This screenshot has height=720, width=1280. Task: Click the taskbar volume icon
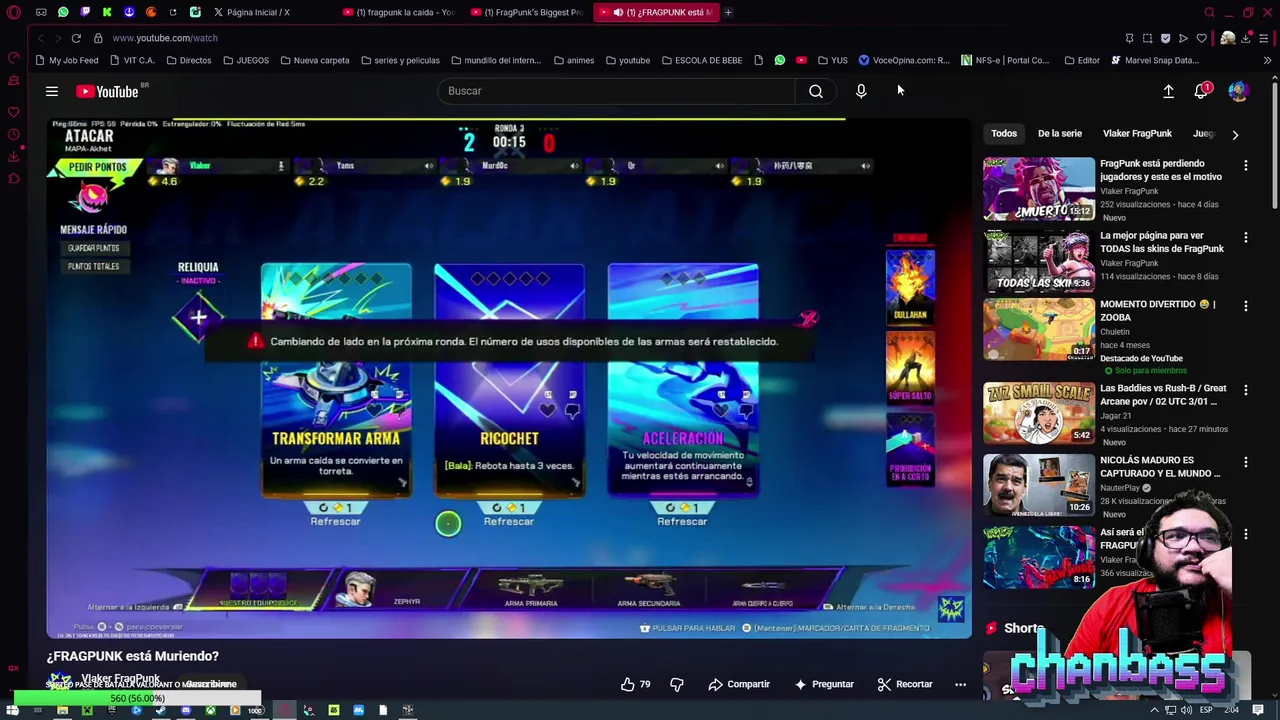pyautogui.click(x=1187, y=710)
